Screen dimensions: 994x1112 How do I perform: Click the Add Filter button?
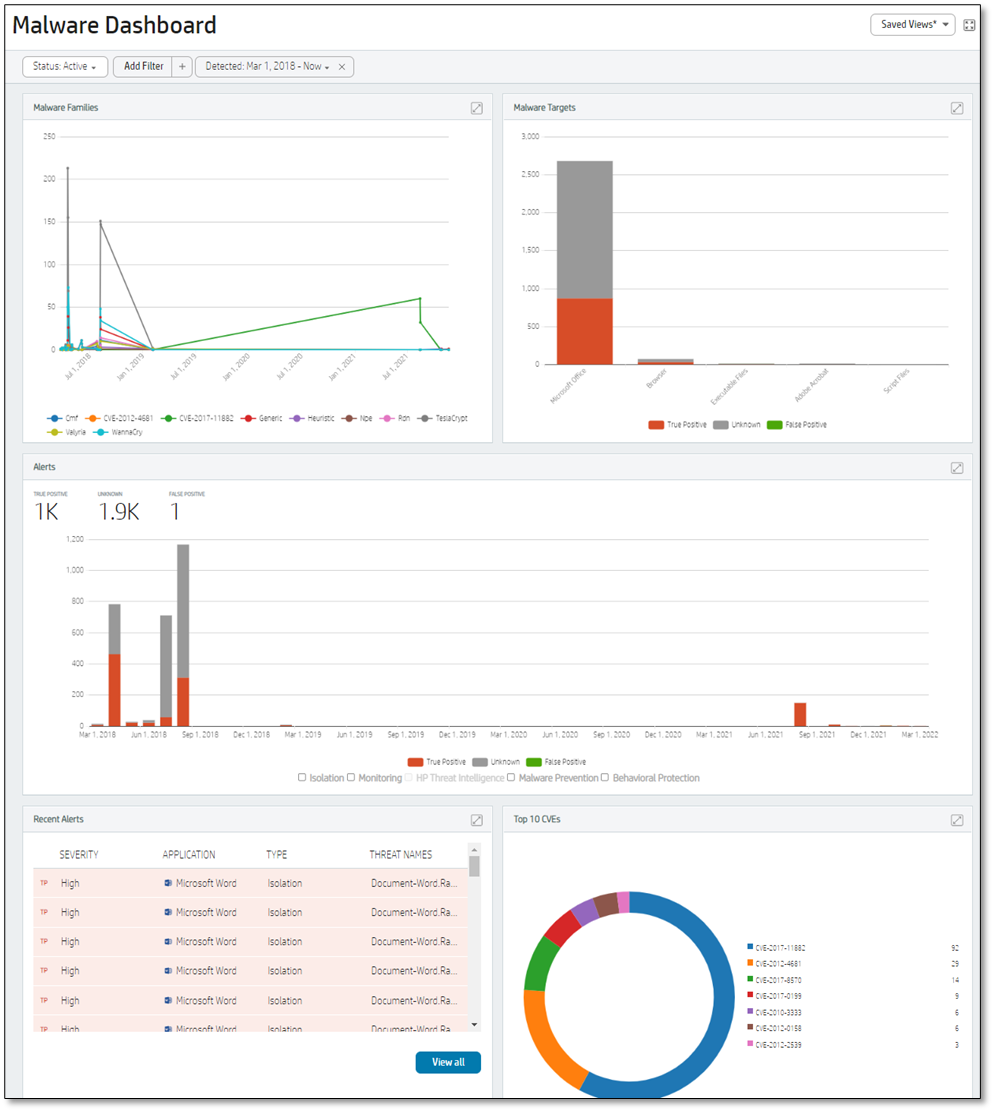pos(142,66)
